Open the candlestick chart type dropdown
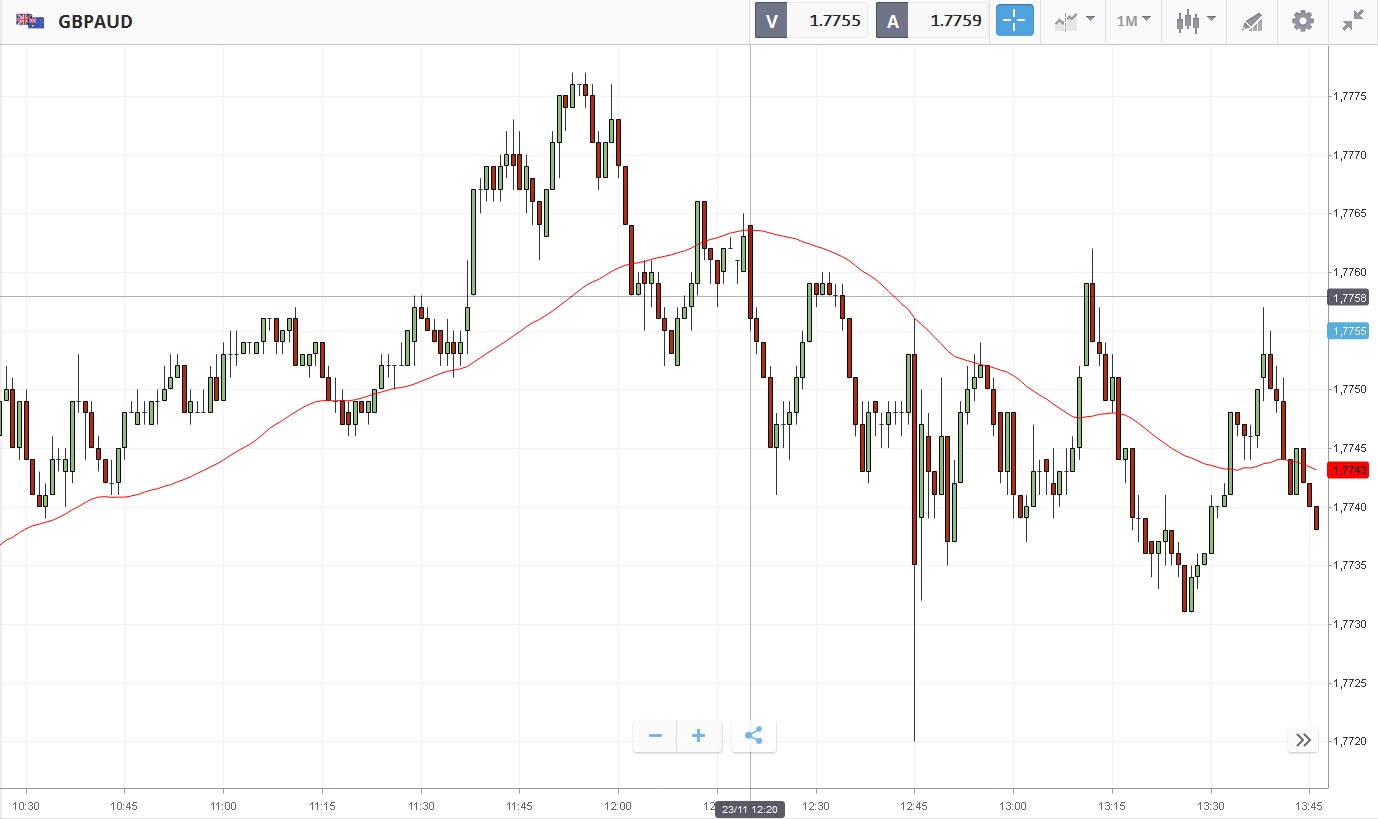This screenshot has width=1378, height=819. (x=1196, y=20)
